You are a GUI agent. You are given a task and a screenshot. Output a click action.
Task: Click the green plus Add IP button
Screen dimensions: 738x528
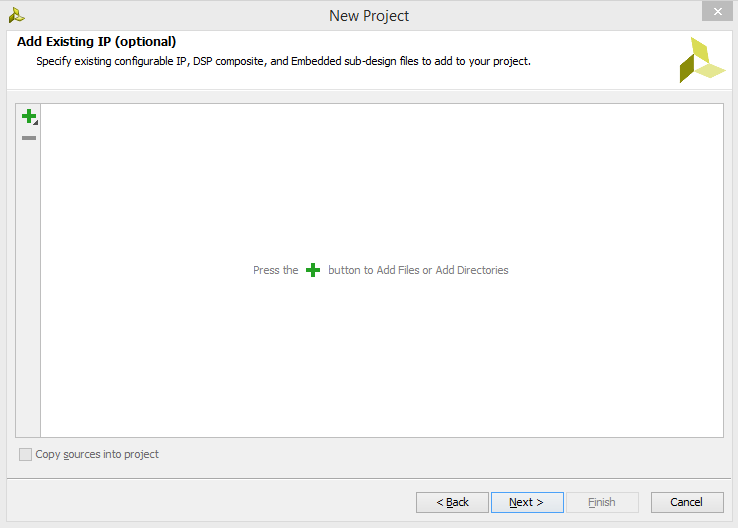pos(29,116)
